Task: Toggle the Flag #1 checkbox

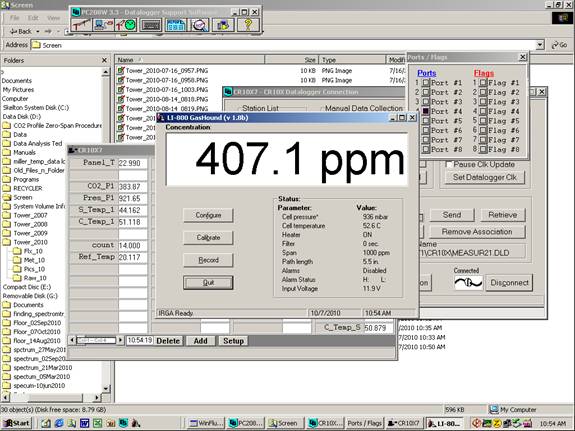Action: click(x=483, y=83)
